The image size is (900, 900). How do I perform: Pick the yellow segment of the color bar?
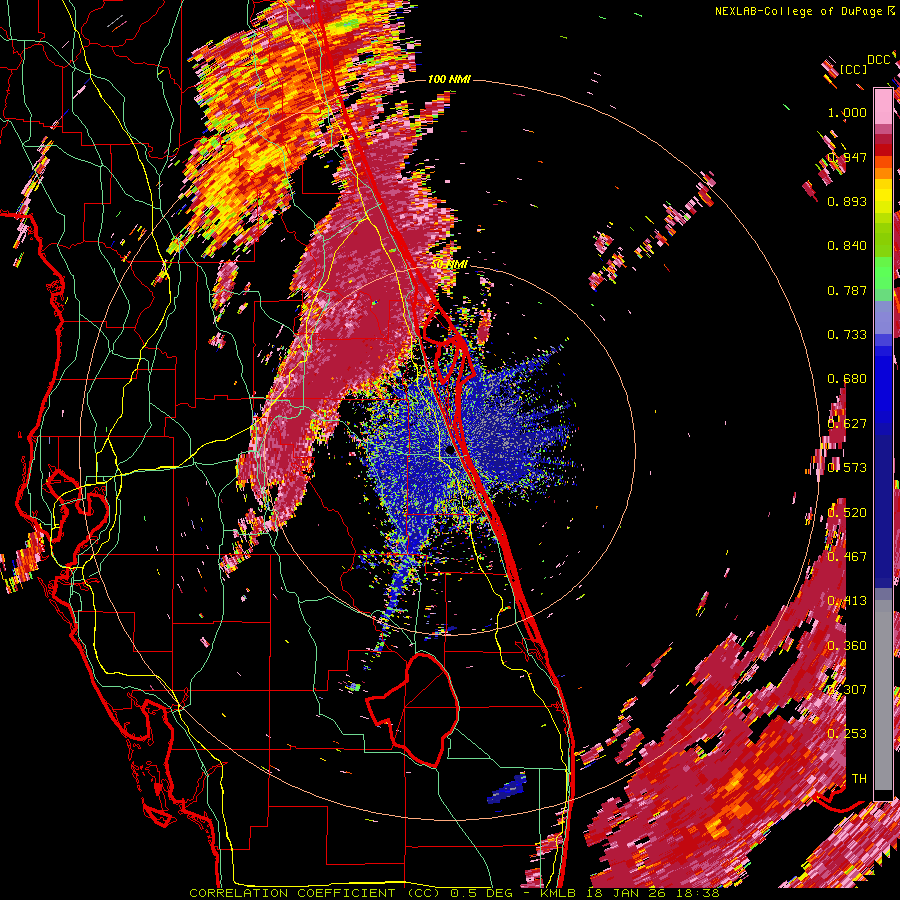(883, 198)
